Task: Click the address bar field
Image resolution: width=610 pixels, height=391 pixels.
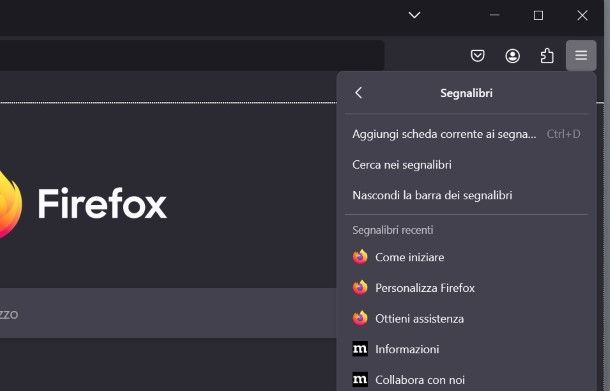Action: click(192, 56)
